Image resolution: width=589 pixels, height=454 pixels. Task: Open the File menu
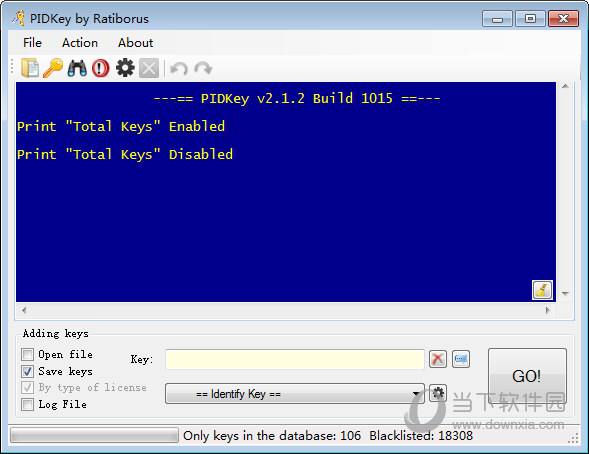pyautogui.click(x=32, y=42)
